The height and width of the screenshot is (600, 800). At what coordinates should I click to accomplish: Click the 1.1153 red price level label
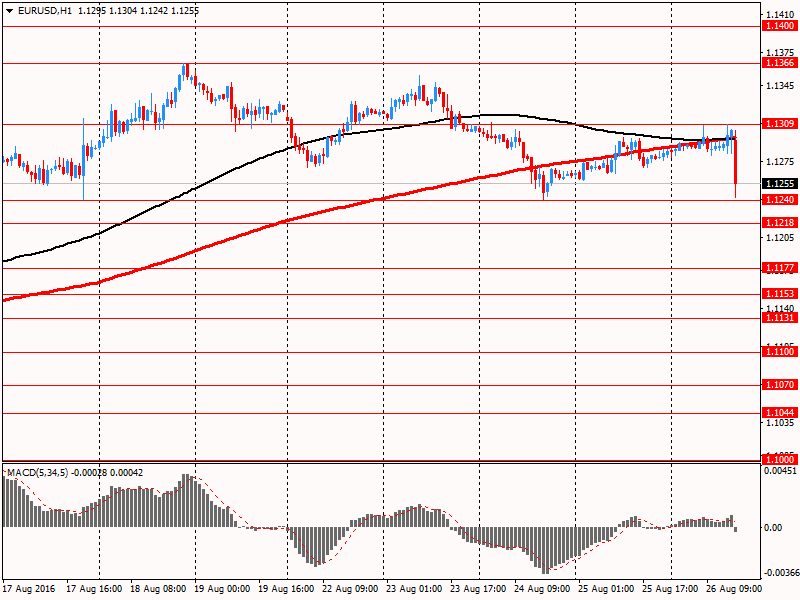point(779,293)
